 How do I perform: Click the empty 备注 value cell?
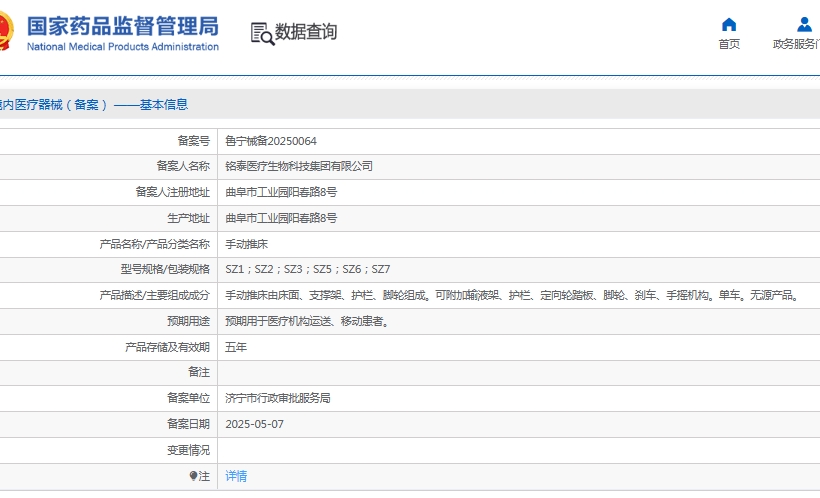(519, 373)
